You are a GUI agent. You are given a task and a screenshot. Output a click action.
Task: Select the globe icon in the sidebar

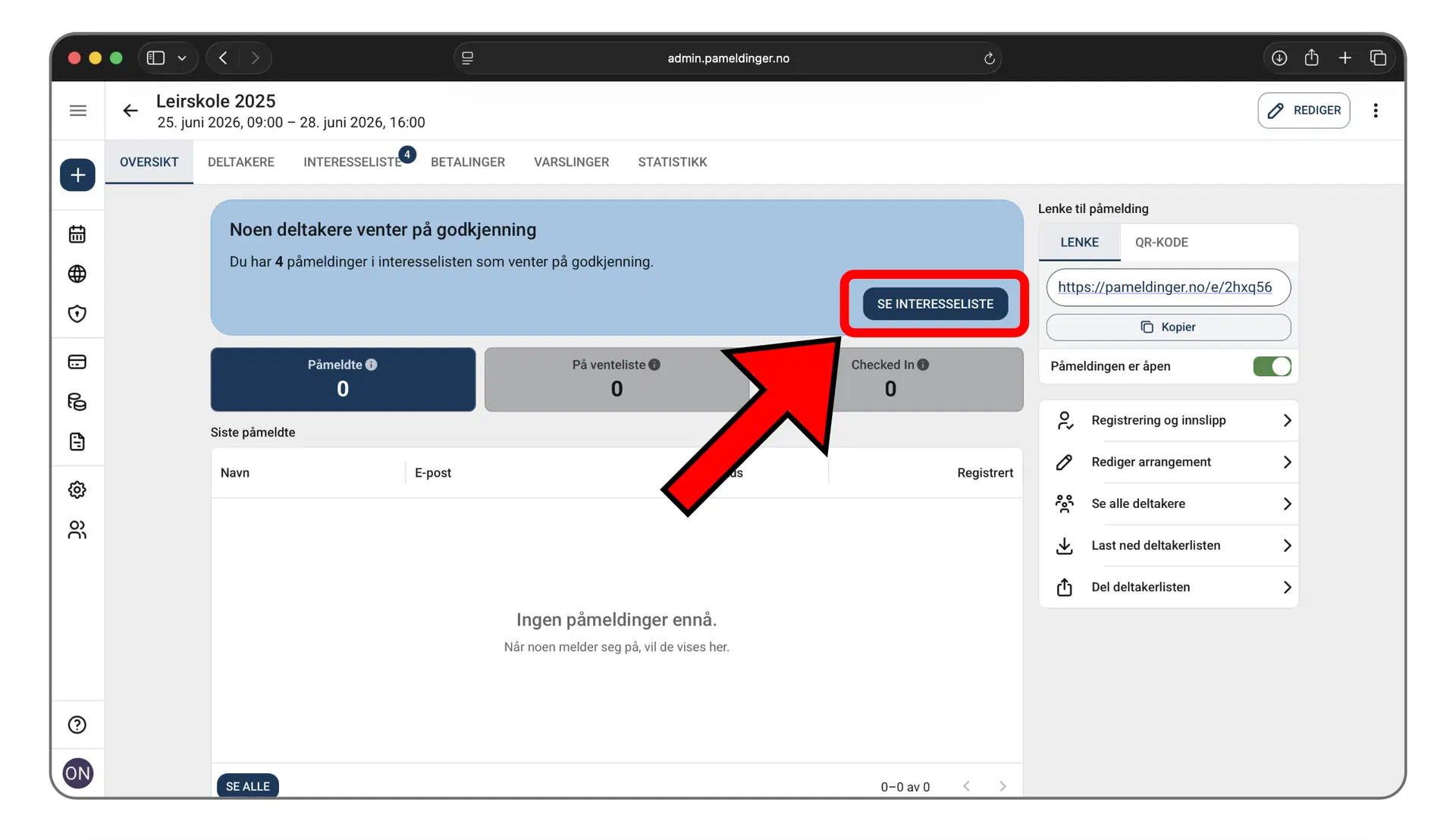(77, 274)
